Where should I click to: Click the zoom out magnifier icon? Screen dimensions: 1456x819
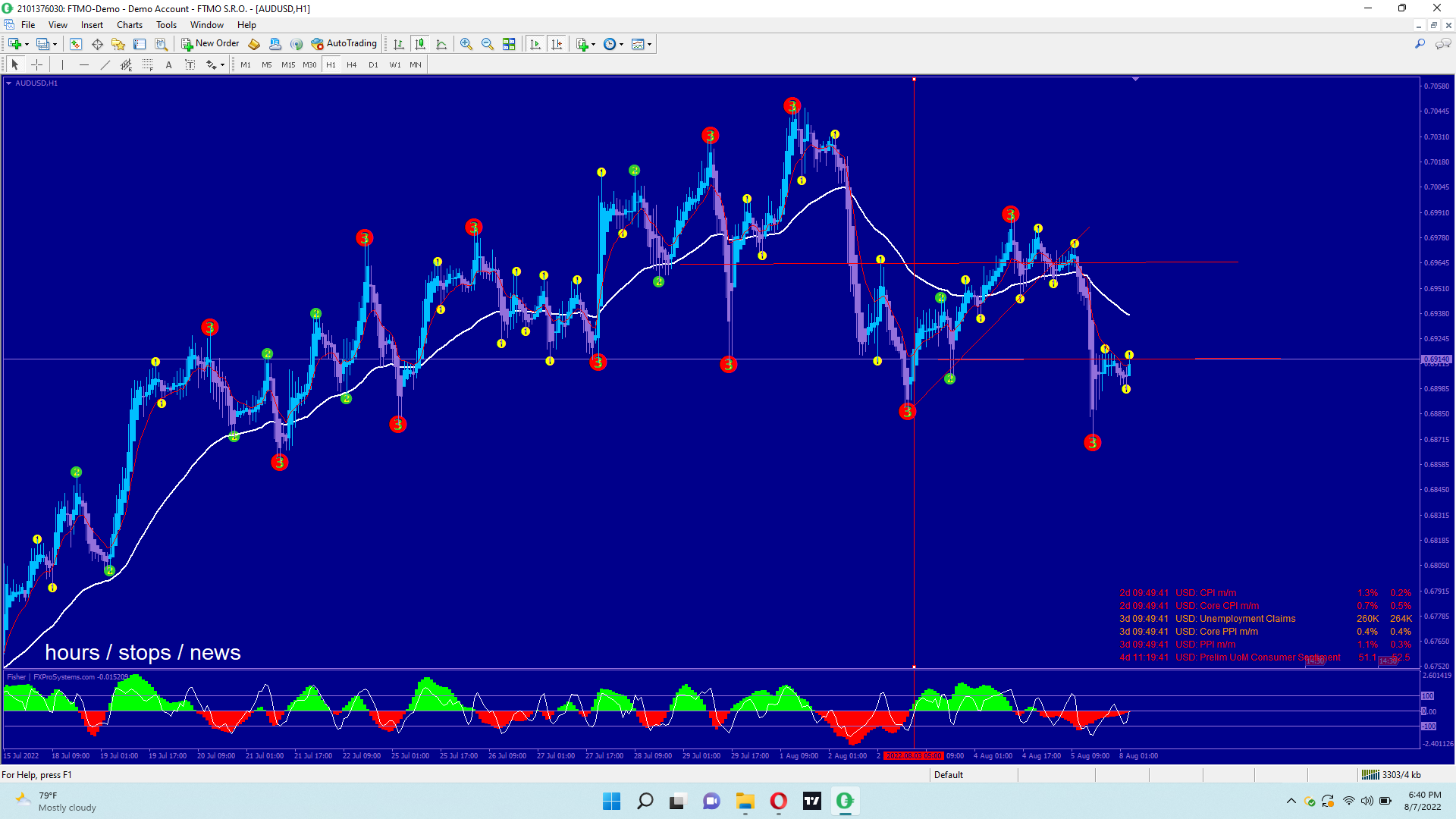pyautogui.click(x=488, y=44)
